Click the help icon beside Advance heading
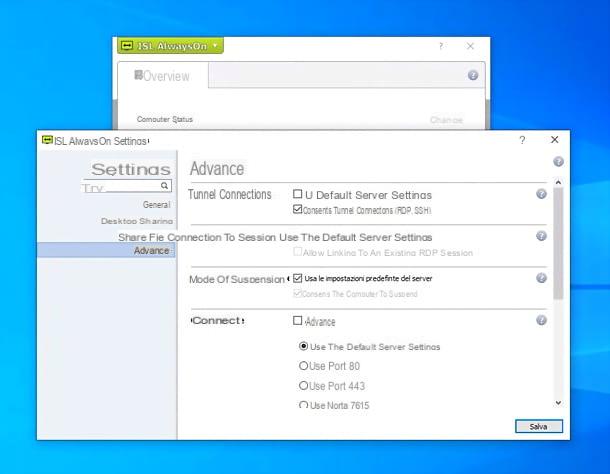 click(x=558, y=162)
